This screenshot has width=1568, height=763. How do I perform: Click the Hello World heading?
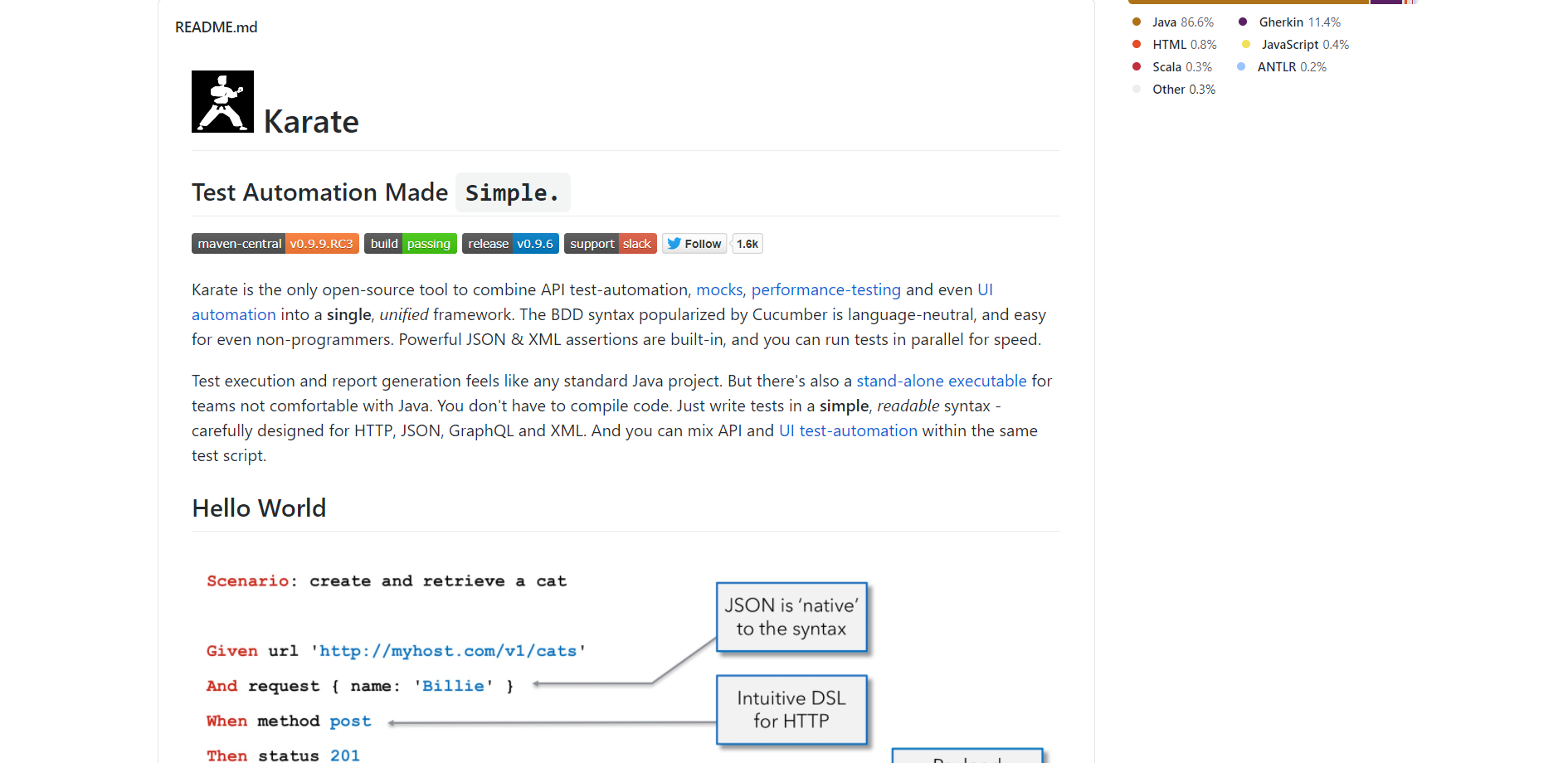[x=259, y=508]
